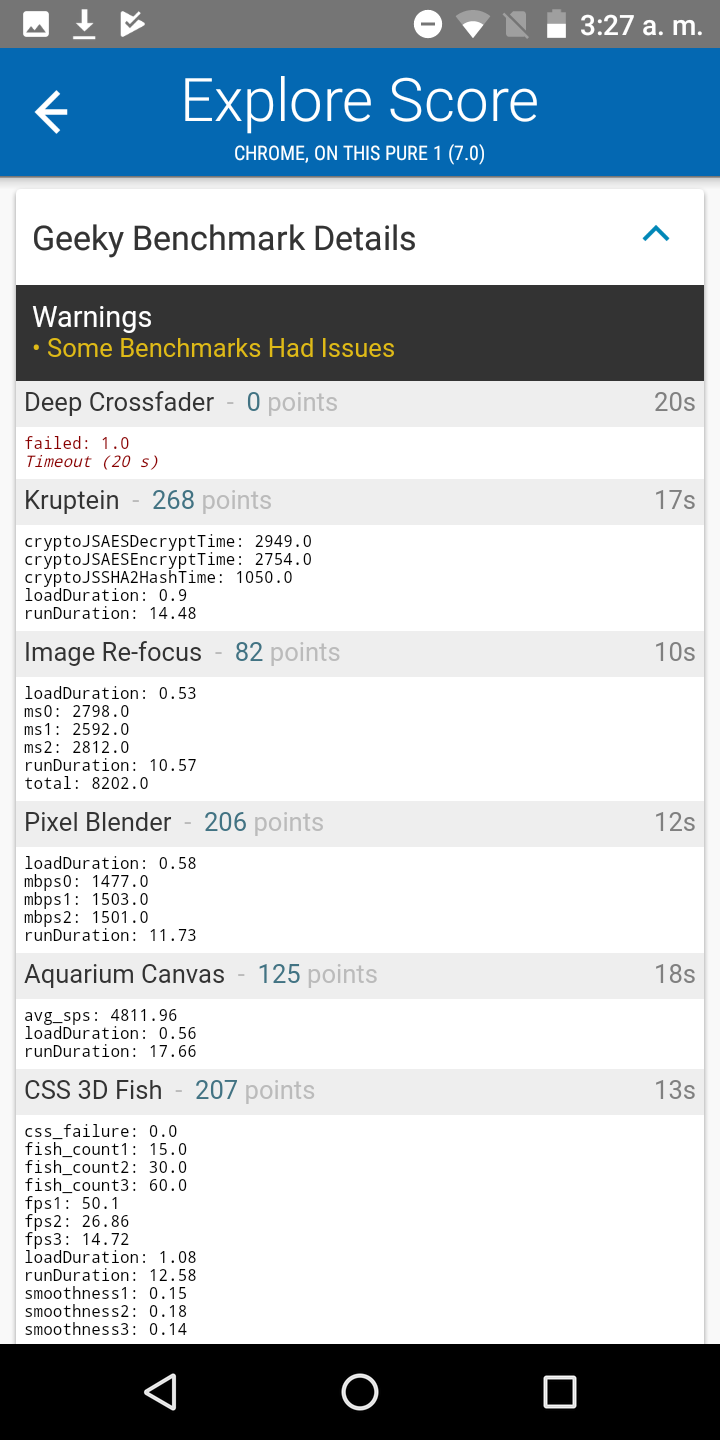The height and width of the screenshot is (1440, 720).
Task: Tap the Pixel Blender benchmark header
Action: (360, 823)
